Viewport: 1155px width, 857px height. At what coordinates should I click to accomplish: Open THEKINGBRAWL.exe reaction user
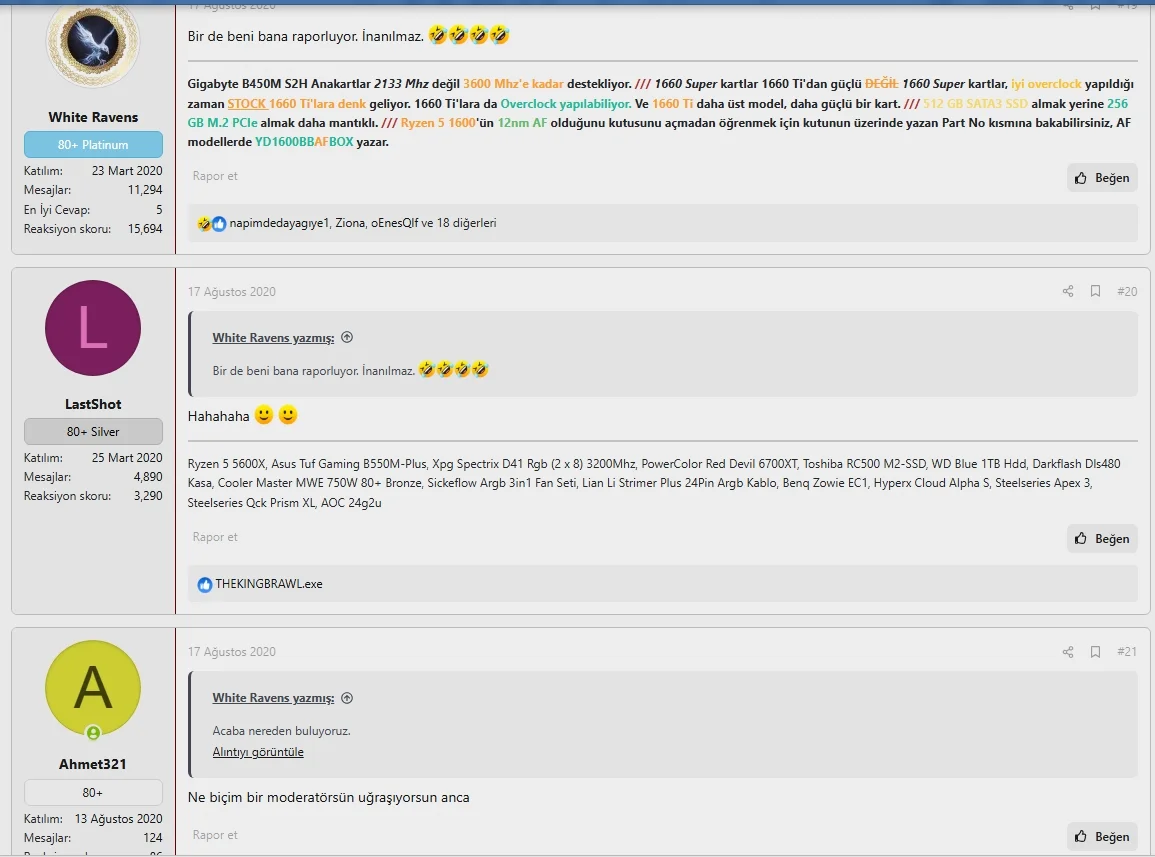coord(269,584)
